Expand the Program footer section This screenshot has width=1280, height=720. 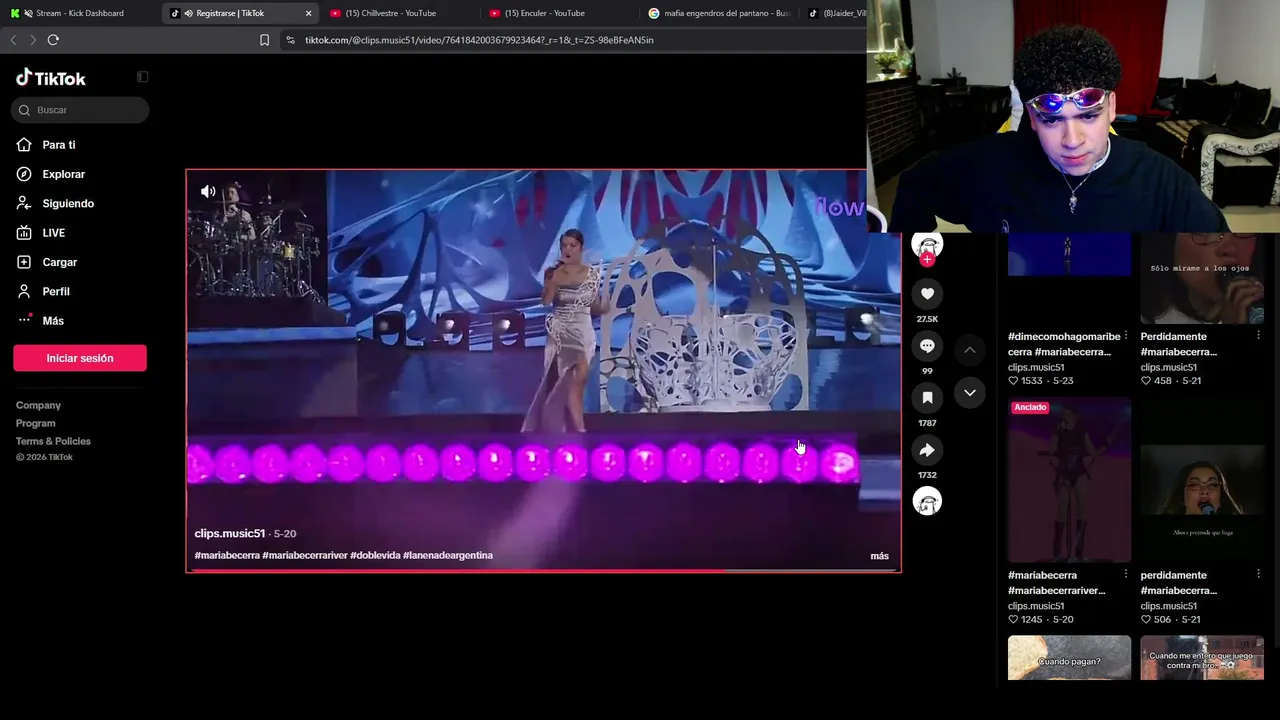(x=35, y=423)
